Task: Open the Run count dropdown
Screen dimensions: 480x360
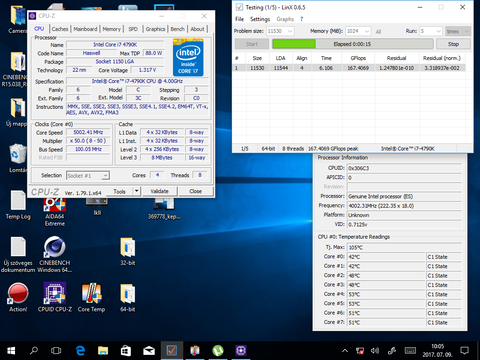Action: (431, 31)
